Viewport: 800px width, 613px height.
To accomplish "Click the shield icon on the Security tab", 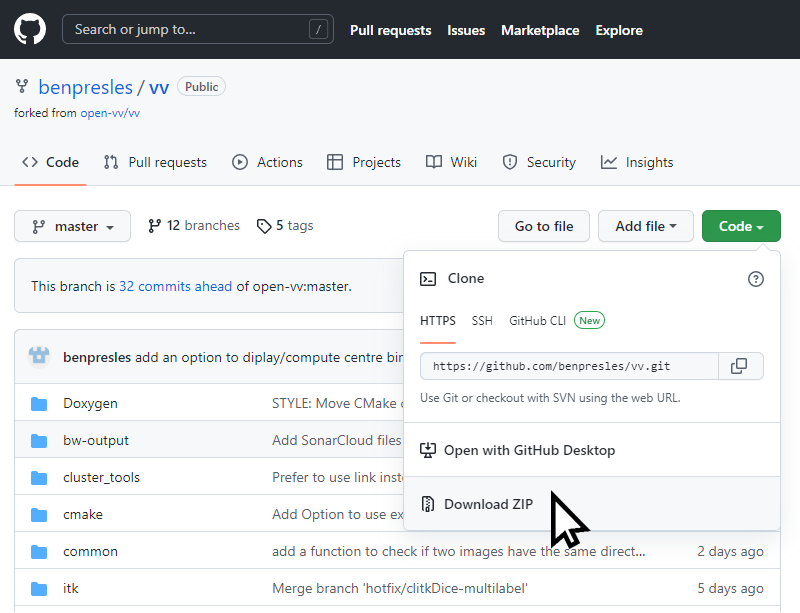I will tap(510, 162).
